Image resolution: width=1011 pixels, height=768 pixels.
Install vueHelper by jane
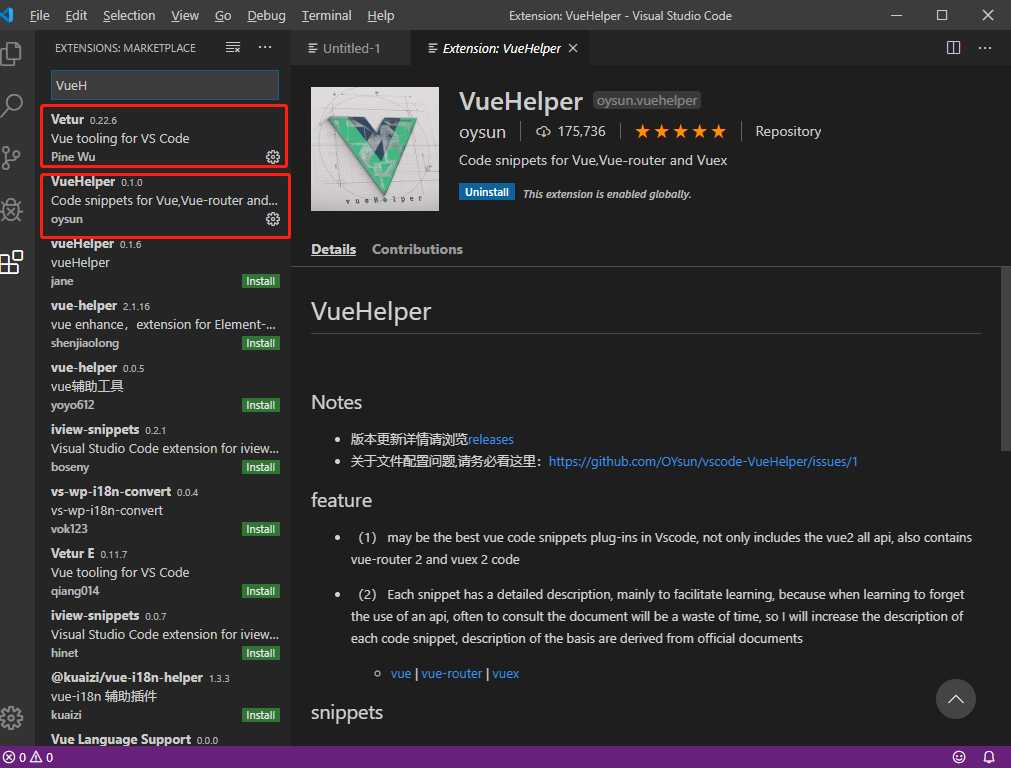[x=260, y=281]
